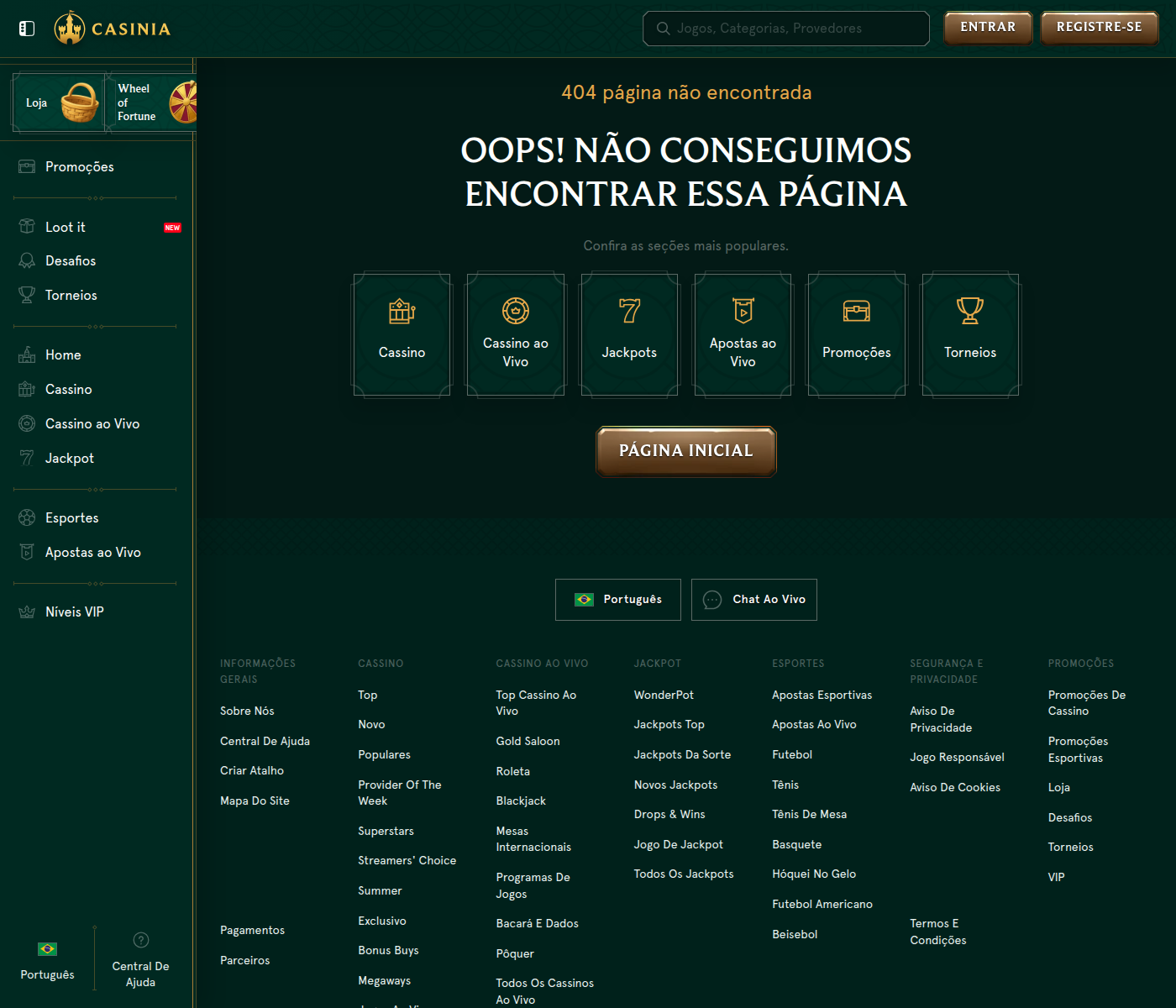Open Provider Of The Week link
This screenshot has height=1008, width=1176.
400,793
